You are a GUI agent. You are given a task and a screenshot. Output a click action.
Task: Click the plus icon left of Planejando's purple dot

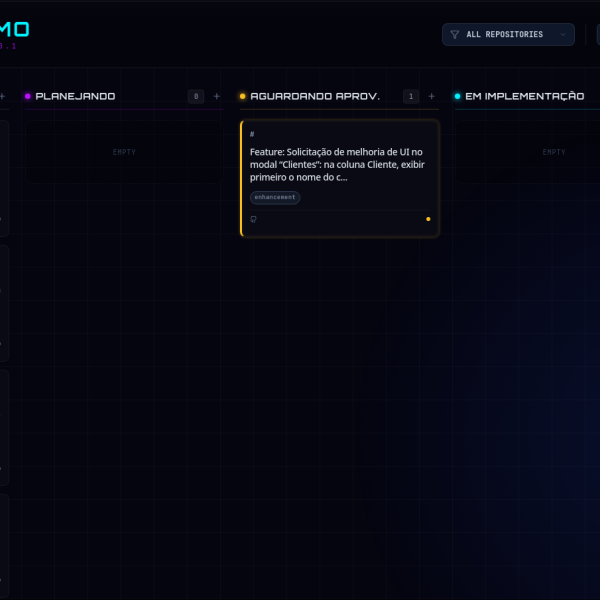coord(2,97)
